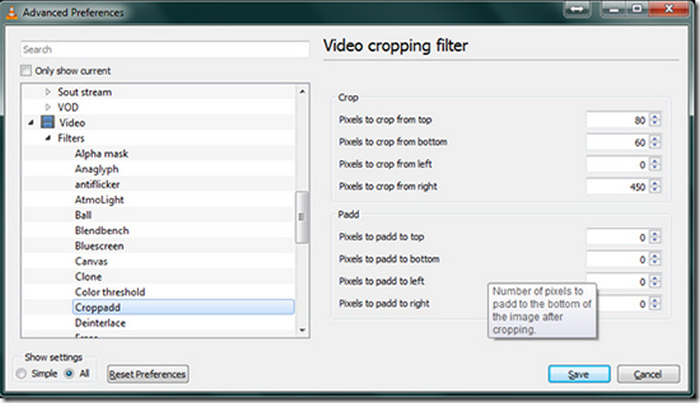
Task: Click the crop from right value field
Action: point(617,187)
